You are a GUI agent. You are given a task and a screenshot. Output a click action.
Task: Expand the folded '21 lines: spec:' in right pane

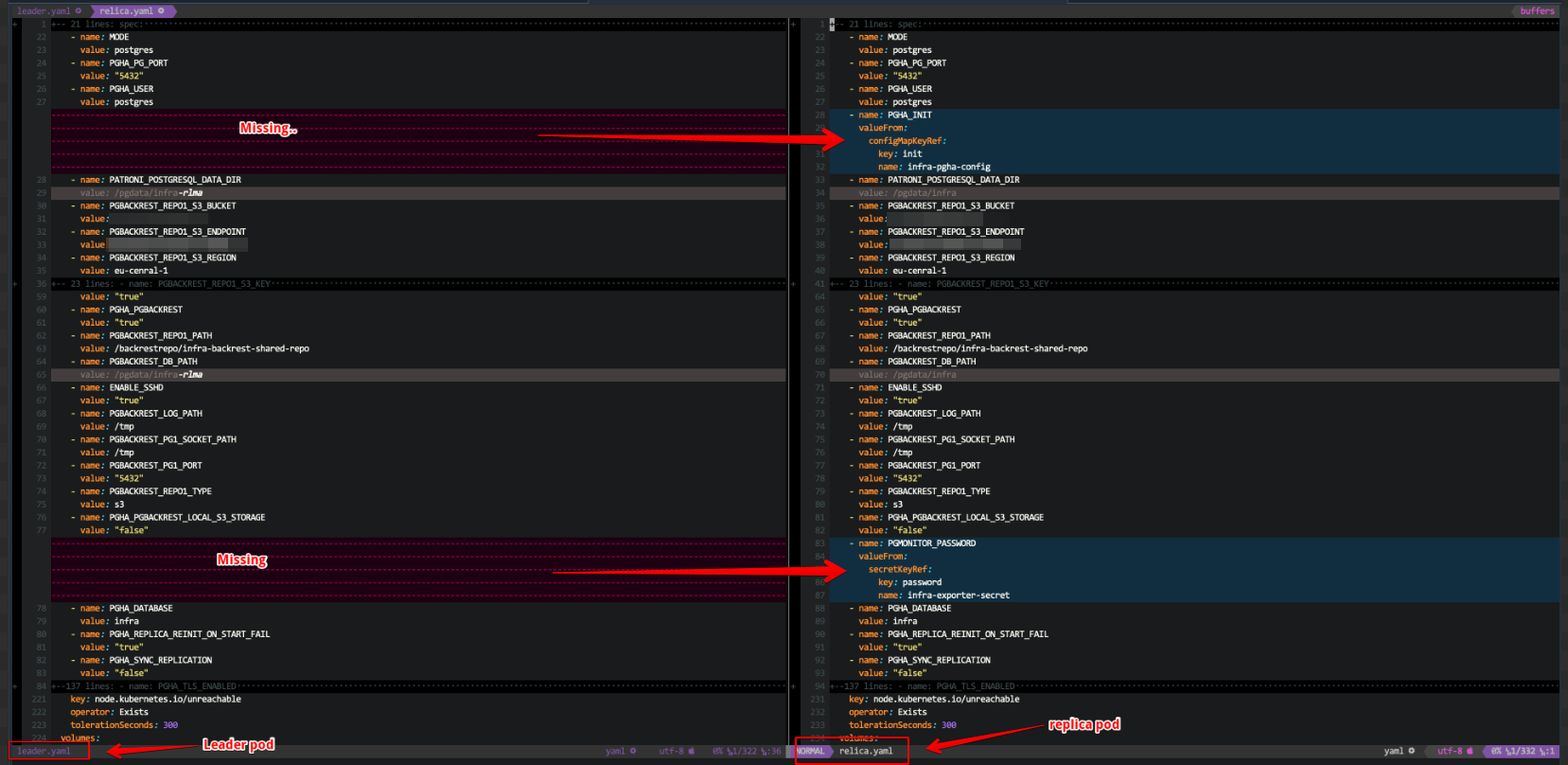point(1194,25)
